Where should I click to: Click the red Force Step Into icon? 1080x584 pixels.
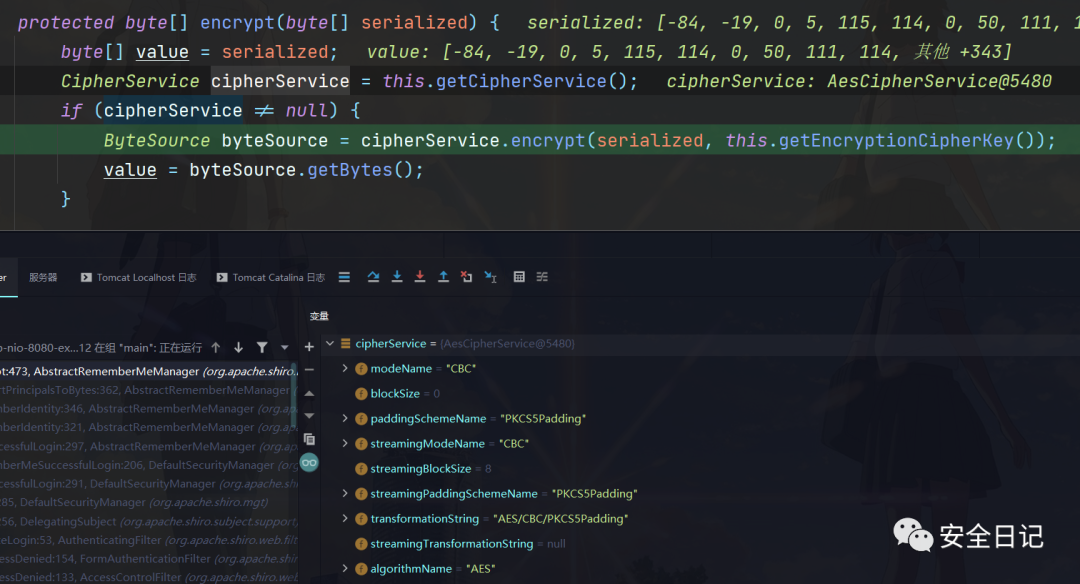point(419,277)
